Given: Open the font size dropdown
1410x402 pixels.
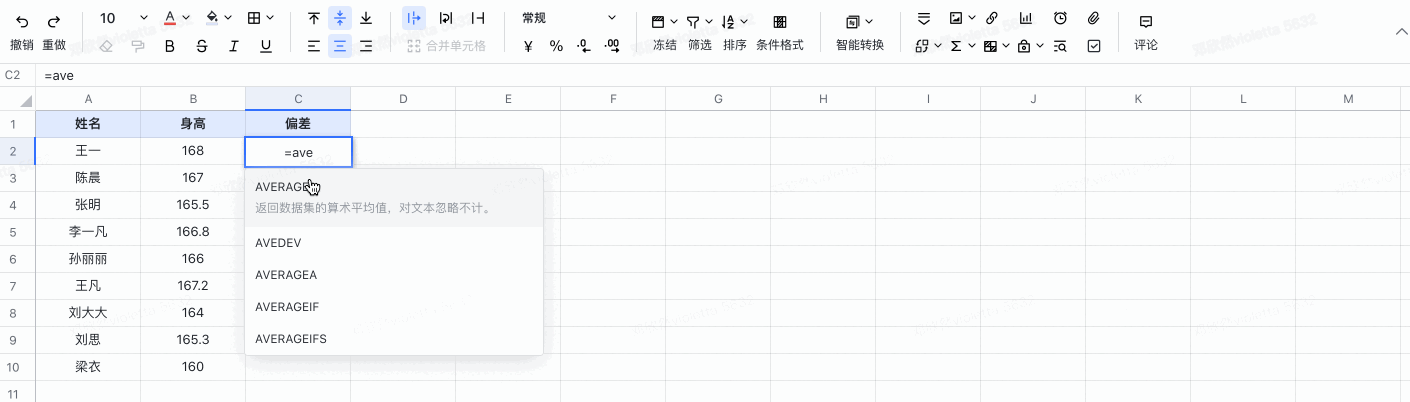Looking at the screenshot, I should click(x=143, y=19).
